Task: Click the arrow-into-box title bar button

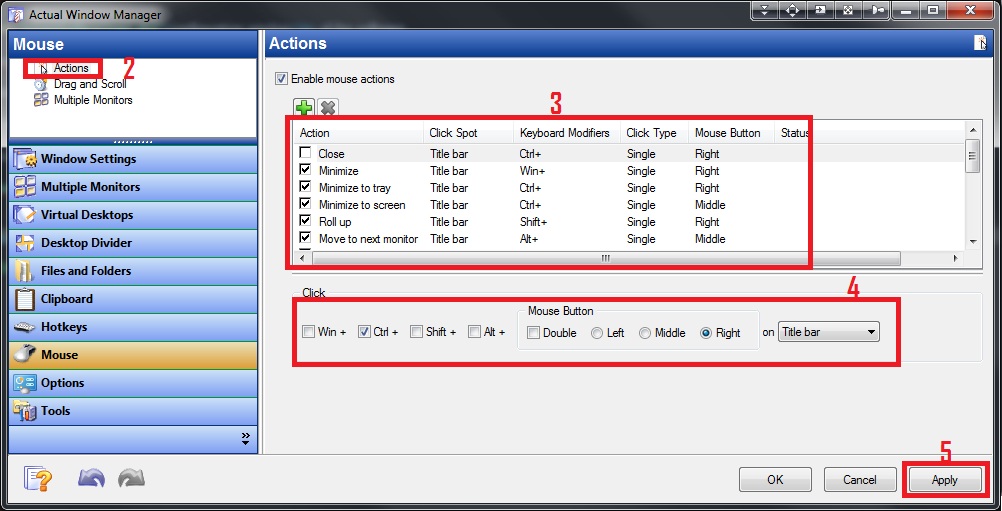Action: pos(820,10)
